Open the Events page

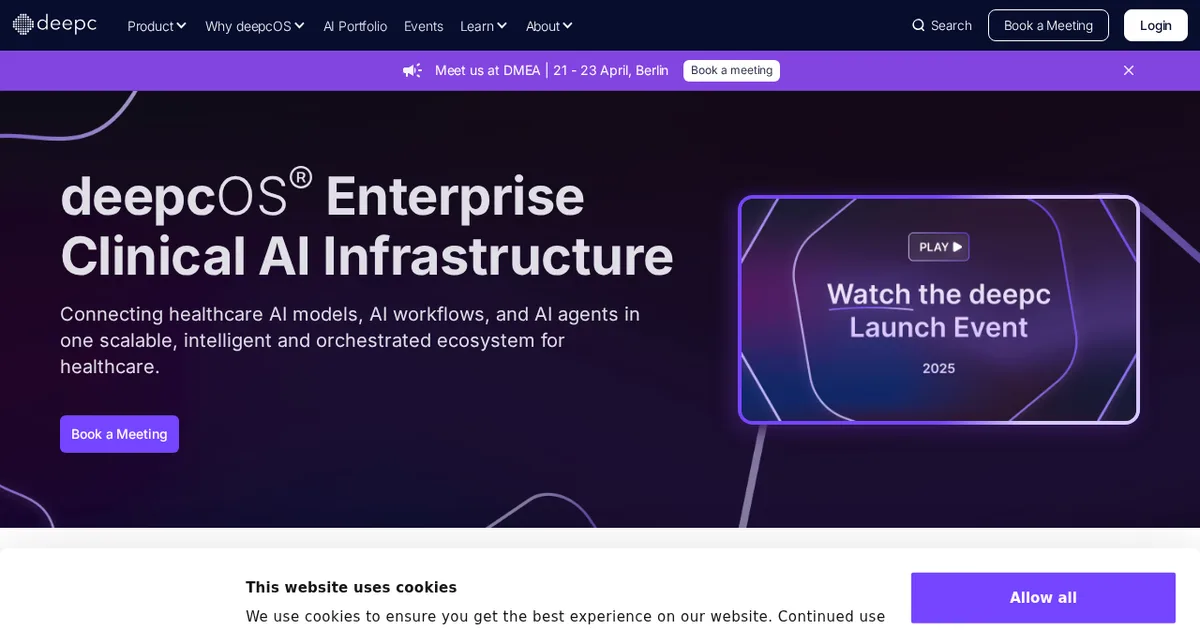coord(423,26)
